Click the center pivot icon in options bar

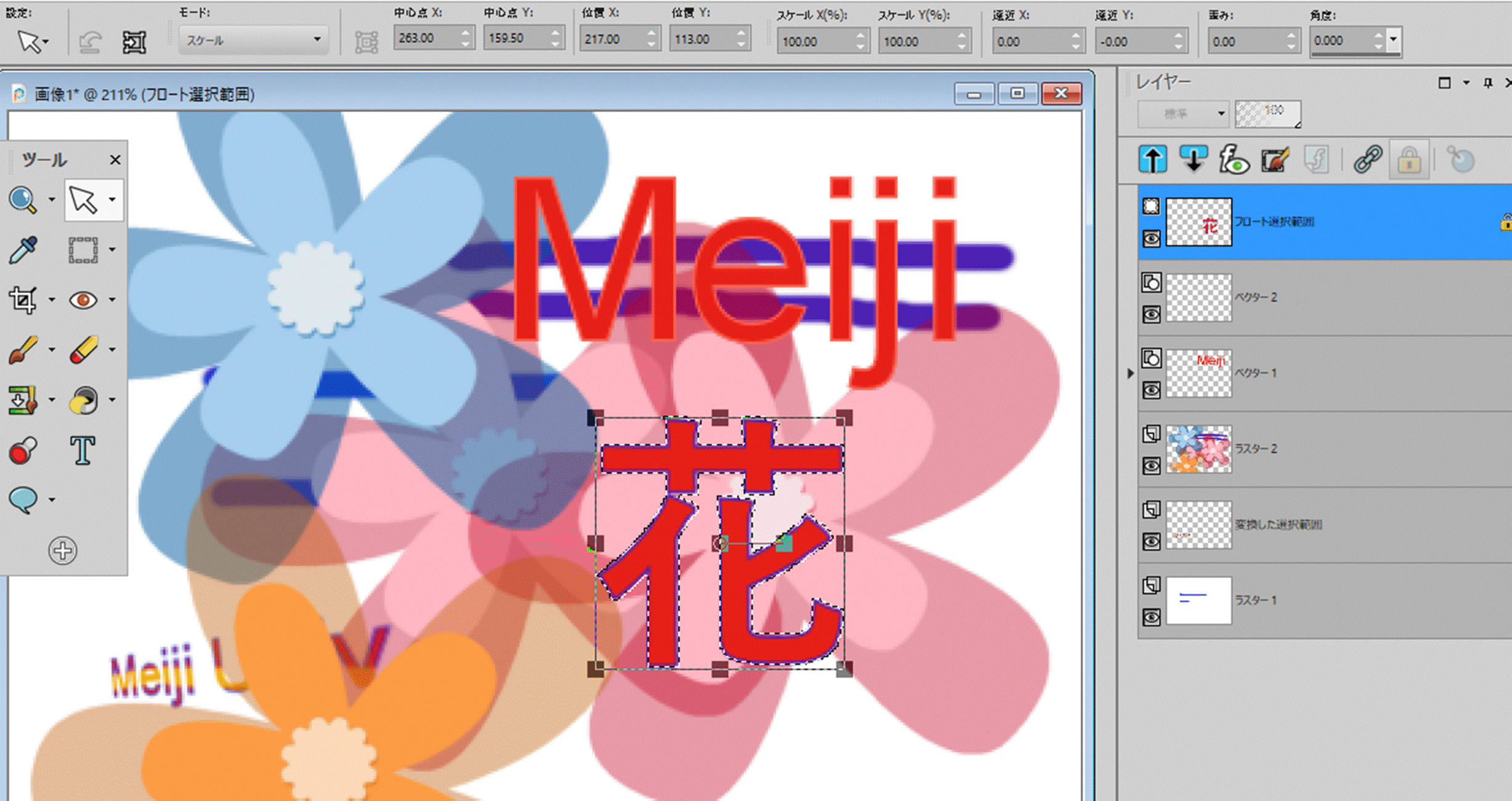366,42
